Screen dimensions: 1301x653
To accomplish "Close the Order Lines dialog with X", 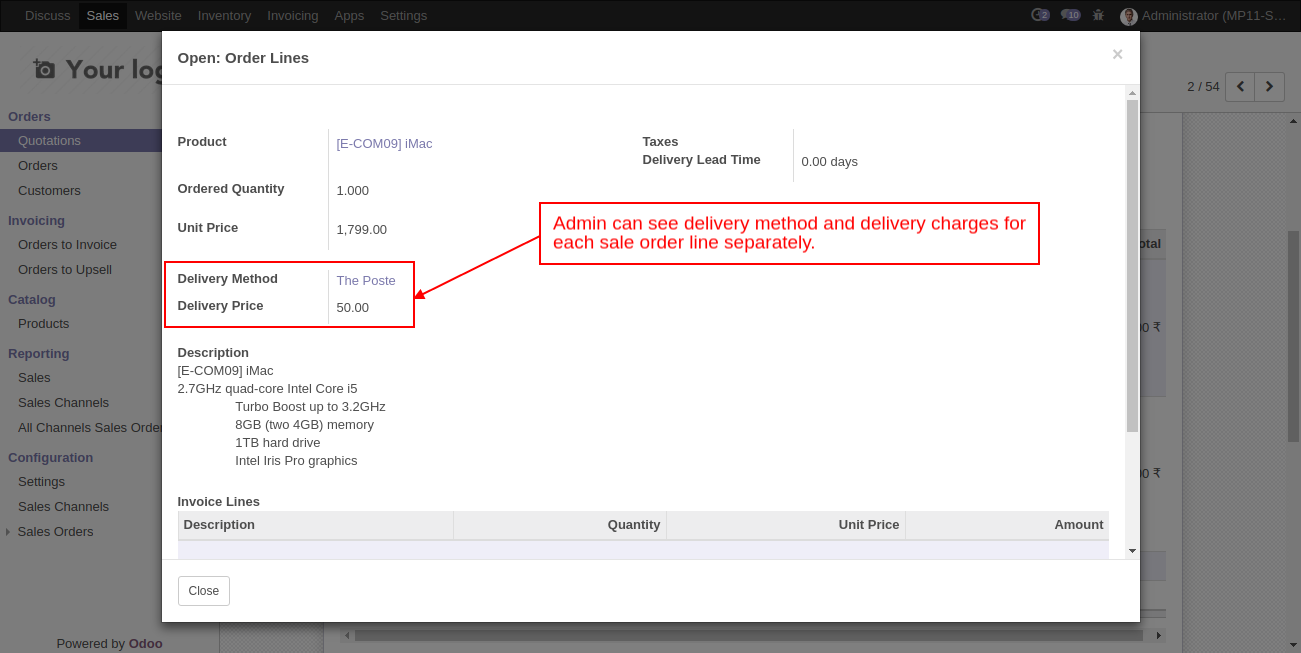I will click(1117, 55).
